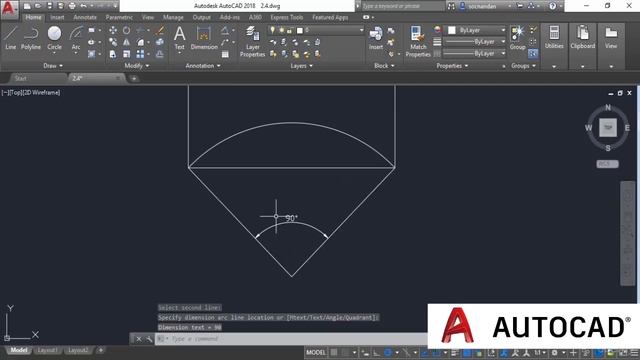
Task: Toggle the selected layer's on/off lightbulb
Action: 272,30
